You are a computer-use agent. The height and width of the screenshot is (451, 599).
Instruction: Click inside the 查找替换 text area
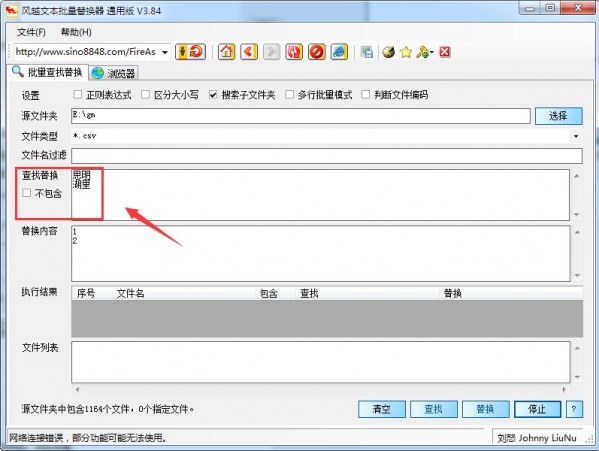tap(321, 195)
